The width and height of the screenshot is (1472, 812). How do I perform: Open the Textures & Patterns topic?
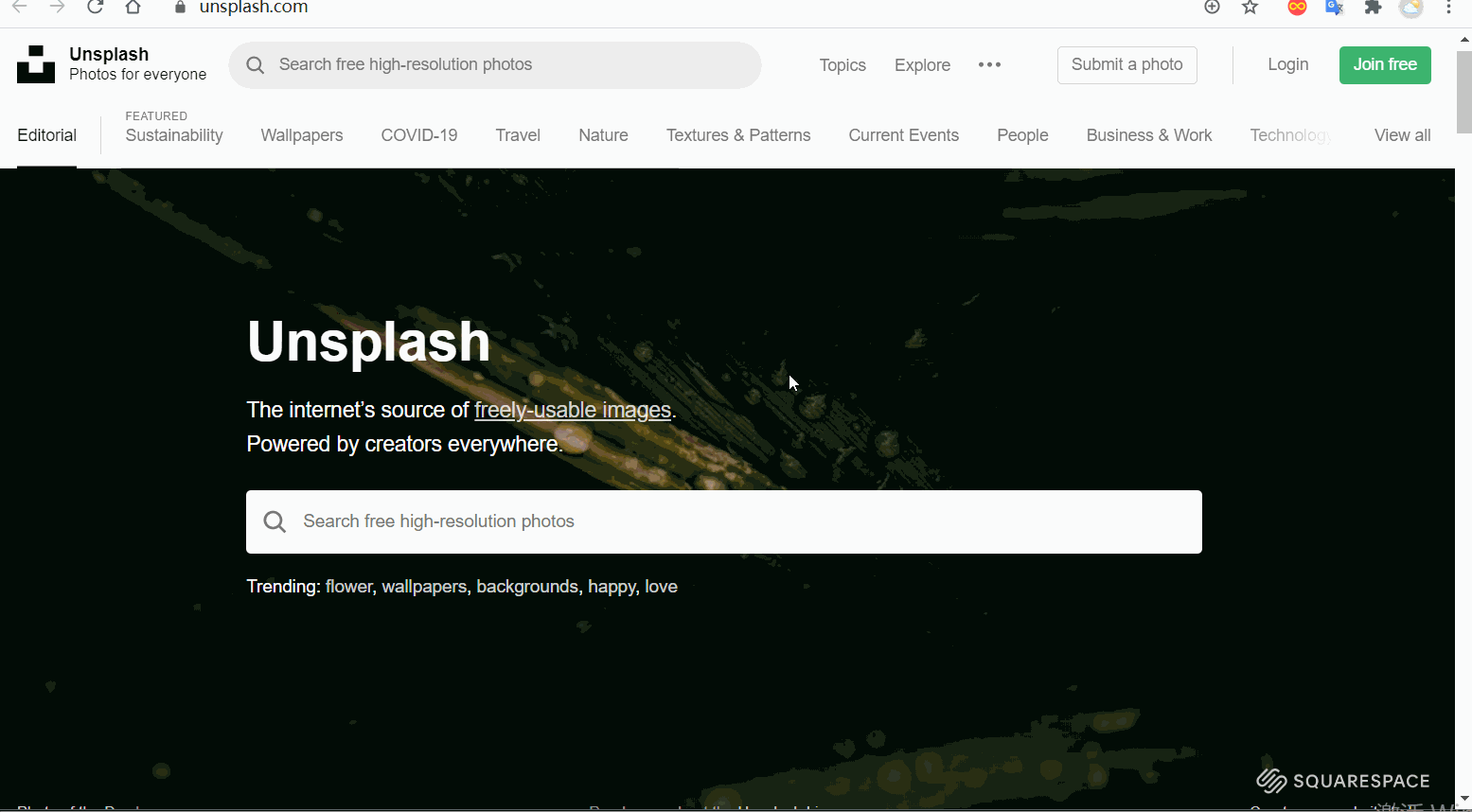(738, 135)
